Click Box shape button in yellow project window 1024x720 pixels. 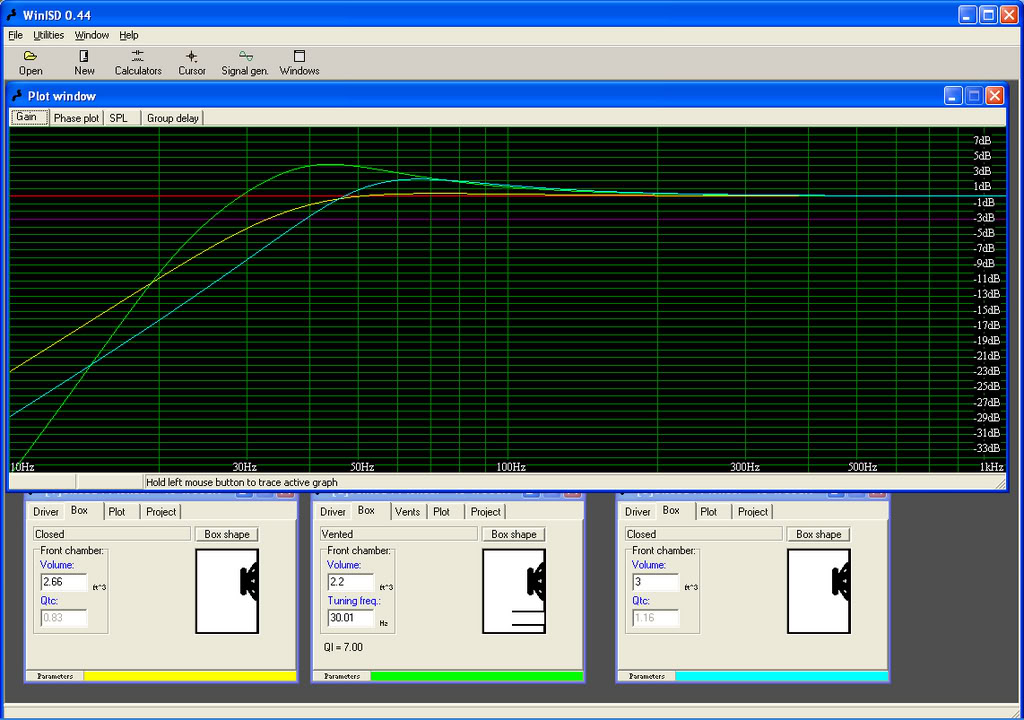coord(227,534)
